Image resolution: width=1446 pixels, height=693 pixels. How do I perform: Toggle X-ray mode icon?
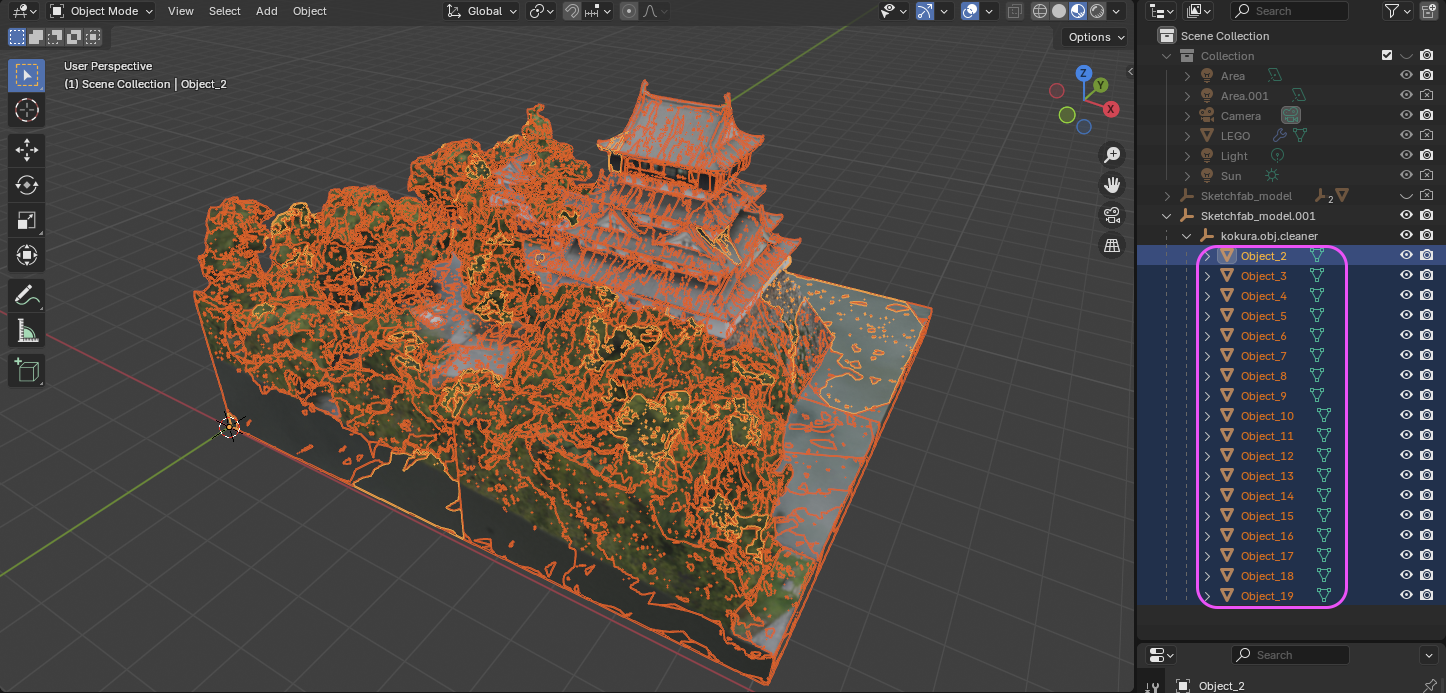click(x=1014, y=11)
